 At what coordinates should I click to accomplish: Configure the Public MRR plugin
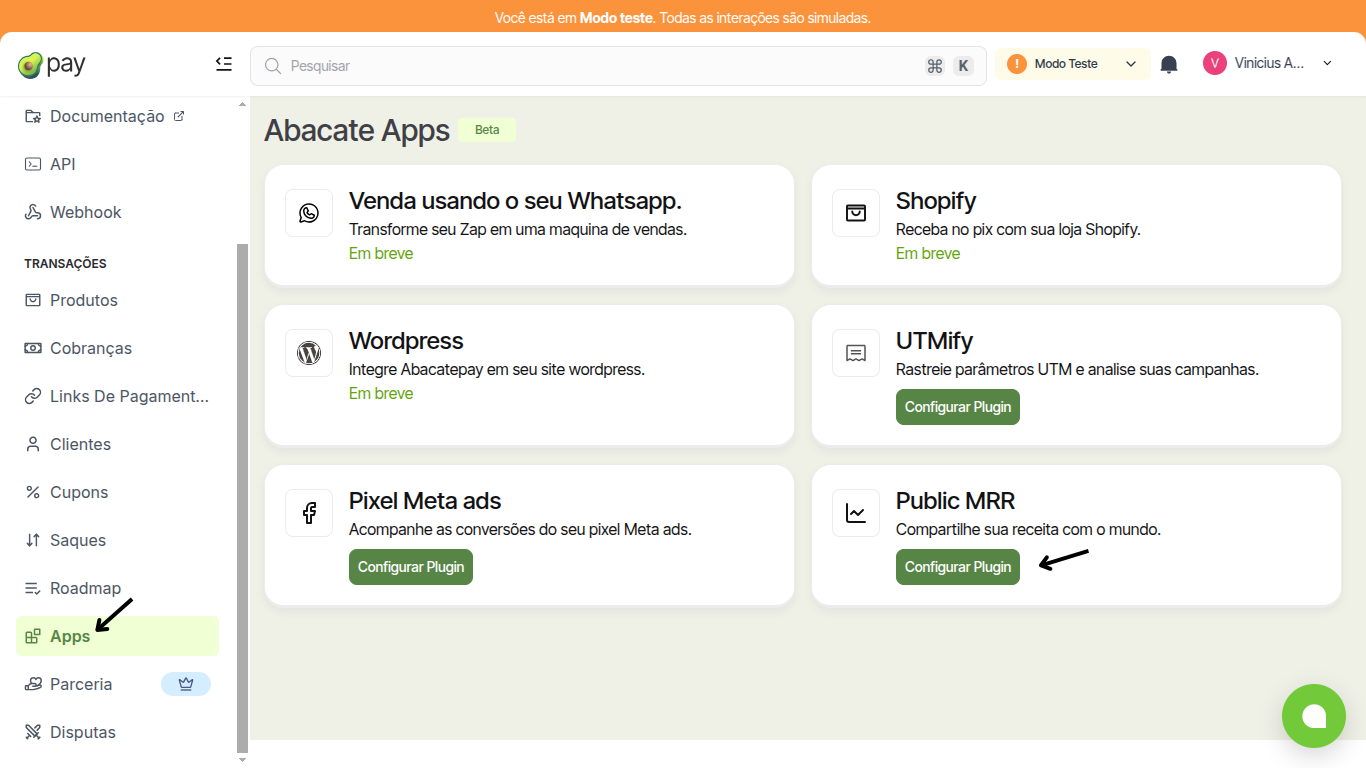click(x=957, y=567)
